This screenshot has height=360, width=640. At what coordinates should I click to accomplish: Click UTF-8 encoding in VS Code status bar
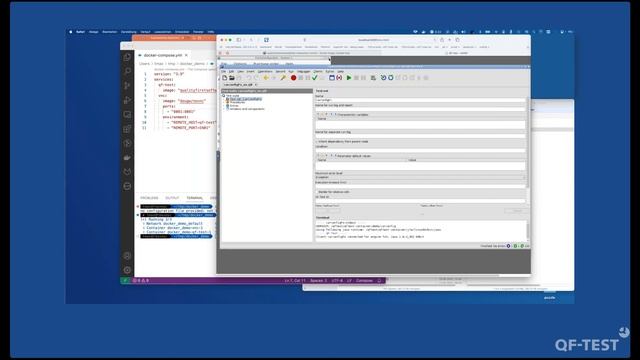pos(337,280)
